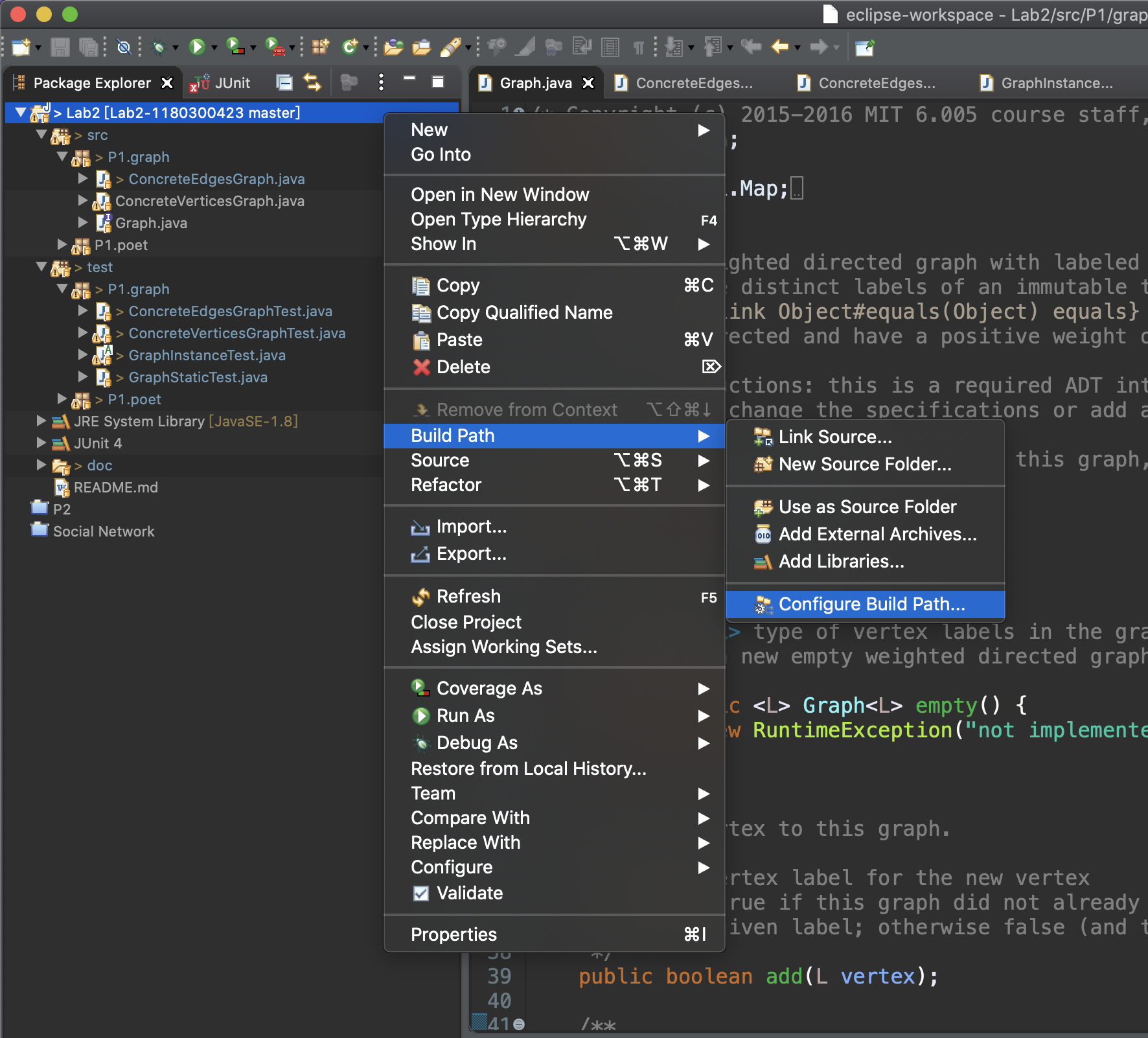Expand the JUnit 4 library node
1148x1038 pixels.
pyautogui.click(x=40, y=443)
